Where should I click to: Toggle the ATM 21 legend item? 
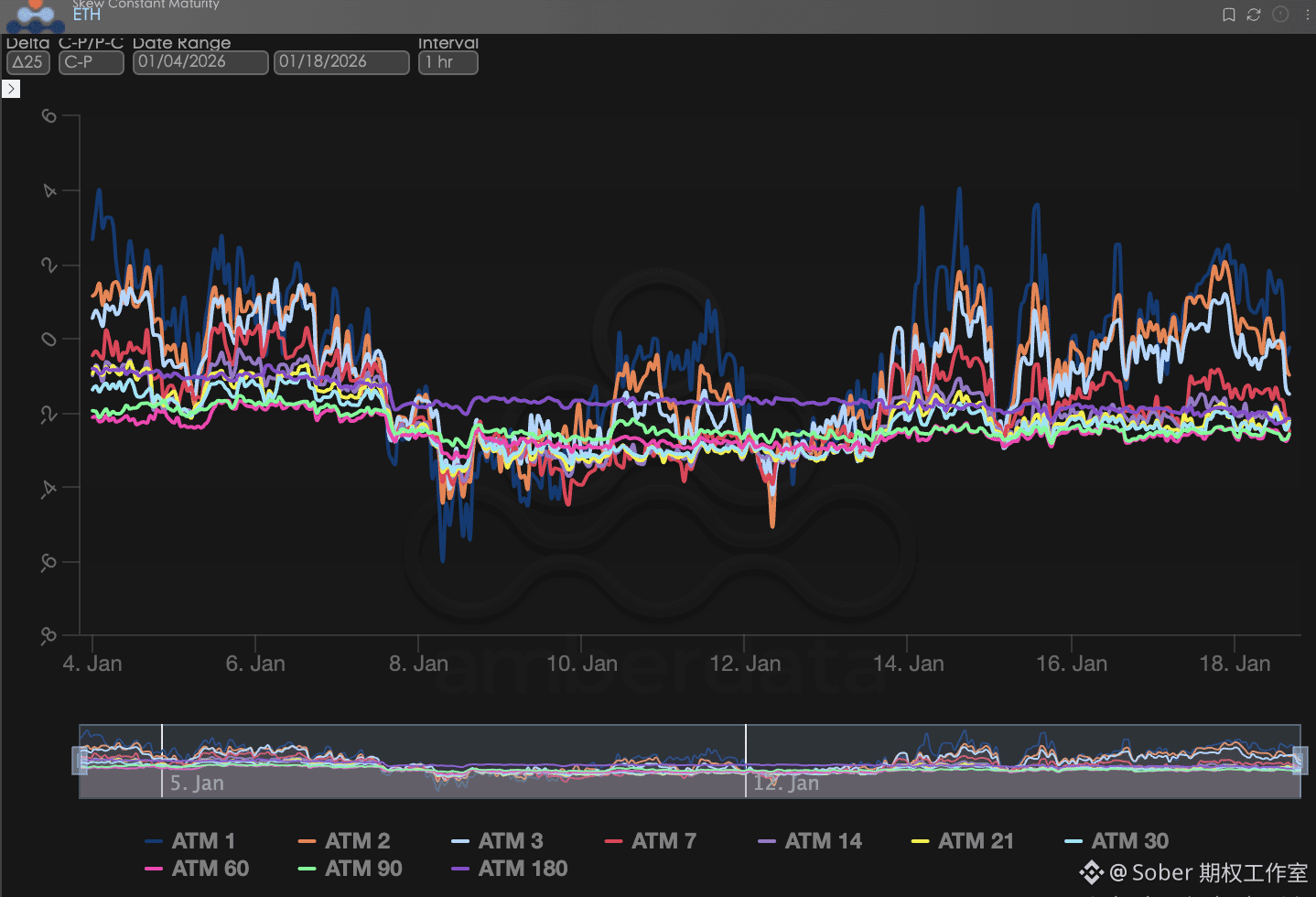coord(963,841)
